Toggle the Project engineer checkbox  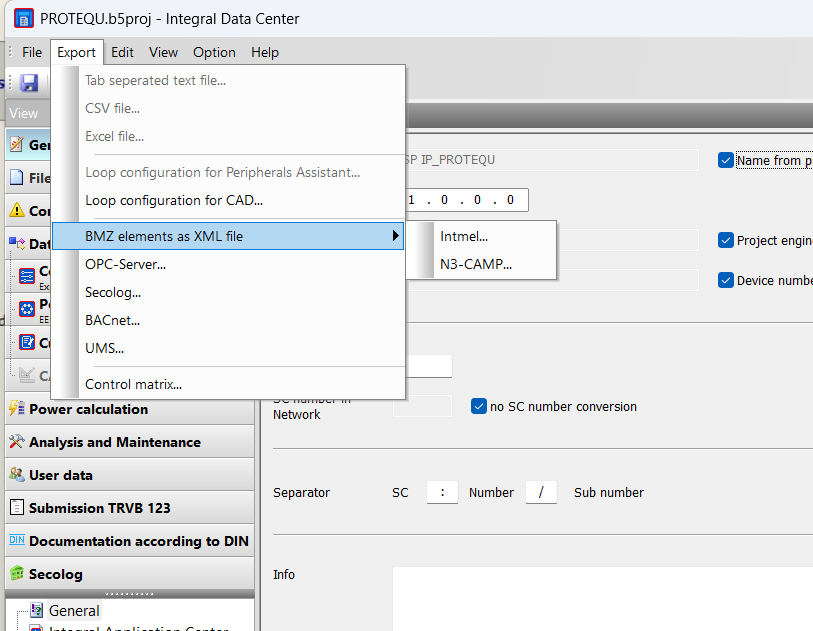point(725,240)
